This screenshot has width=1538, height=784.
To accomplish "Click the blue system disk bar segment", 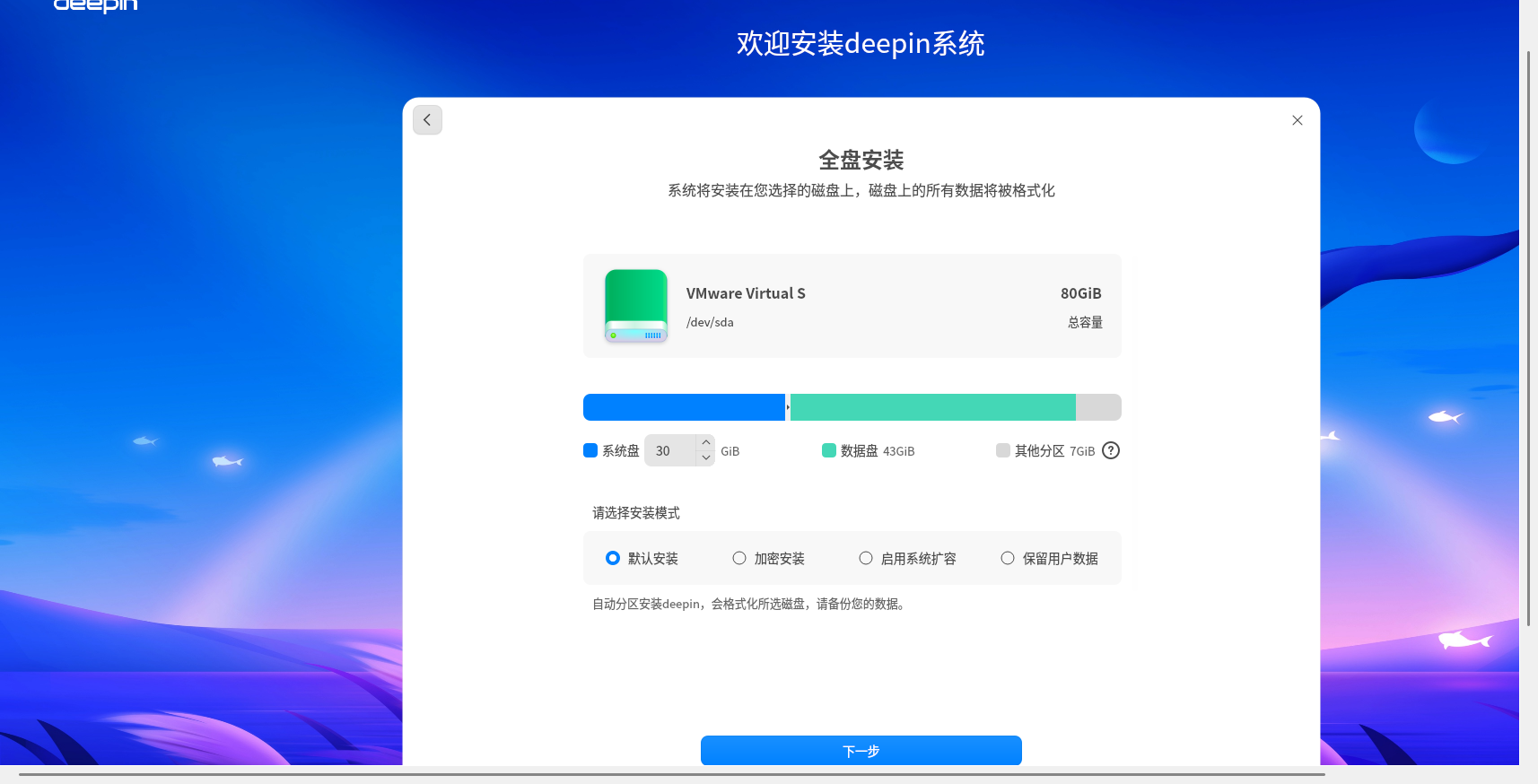I will tap(684, 407).
